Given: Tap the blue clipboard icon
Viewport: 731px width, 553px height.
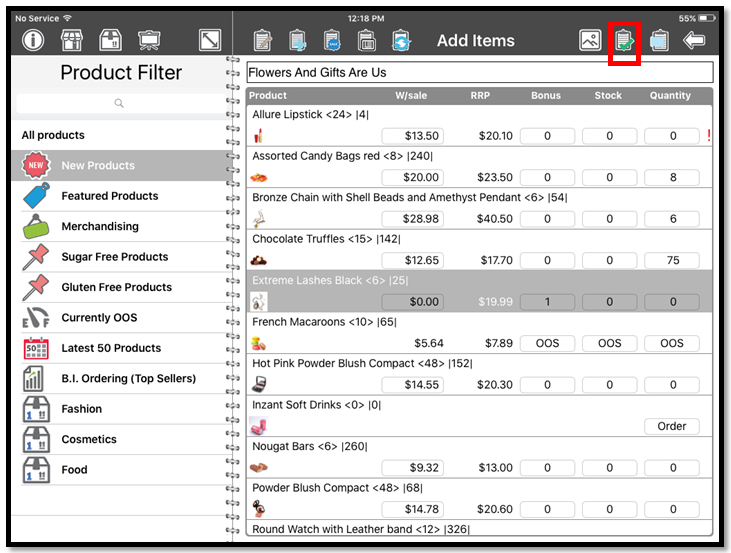Looking at the screenshot, I should coord(659,41).
